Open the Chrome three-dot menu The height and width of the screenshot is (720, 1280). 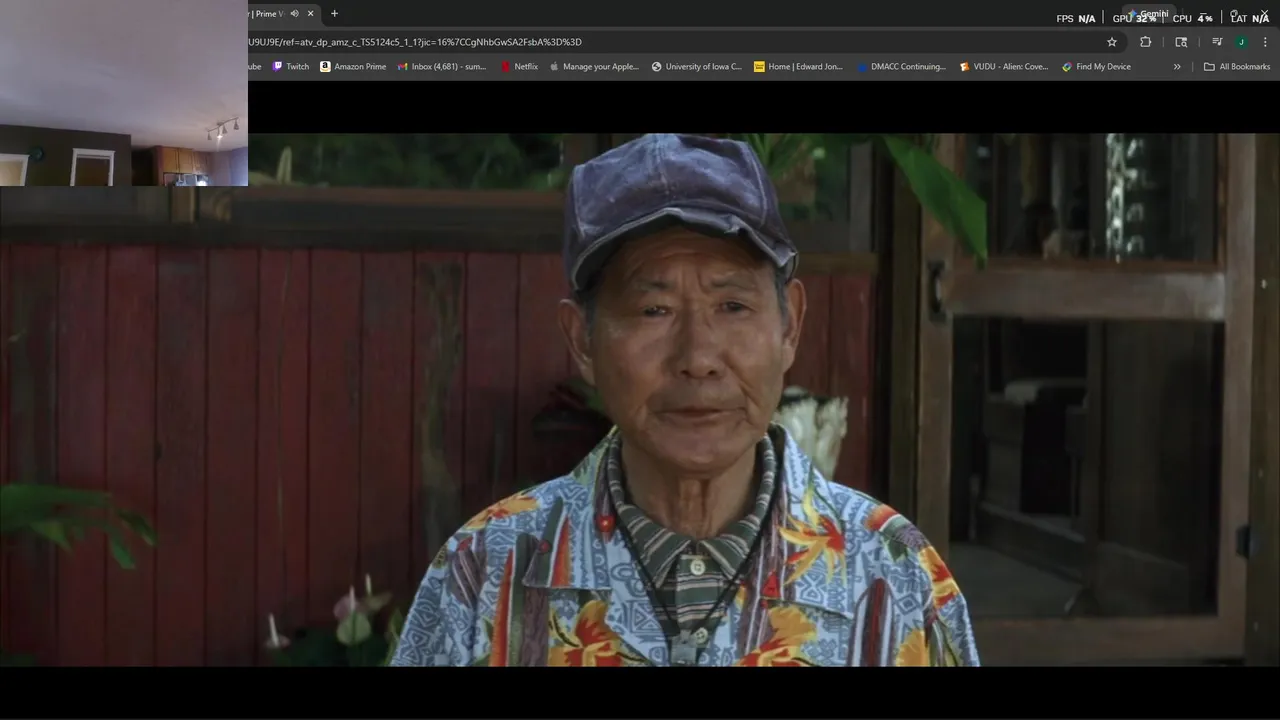click(1265, 42)
